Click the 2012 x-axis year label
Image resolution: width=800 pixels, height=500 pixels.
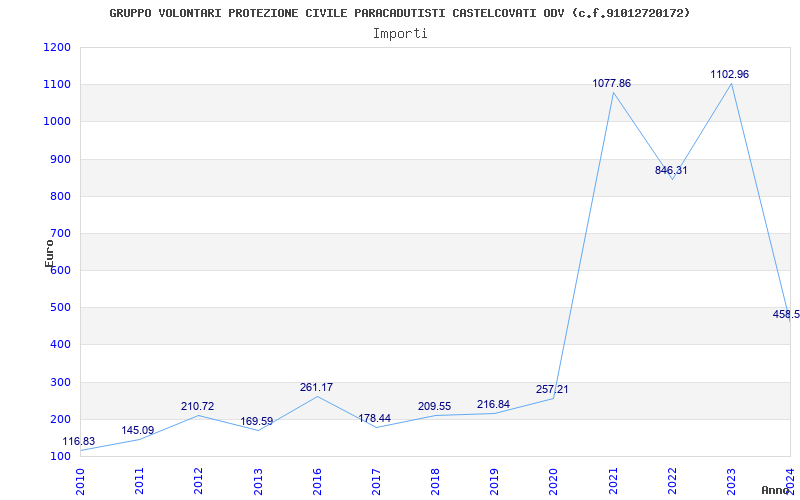[198, 481]
